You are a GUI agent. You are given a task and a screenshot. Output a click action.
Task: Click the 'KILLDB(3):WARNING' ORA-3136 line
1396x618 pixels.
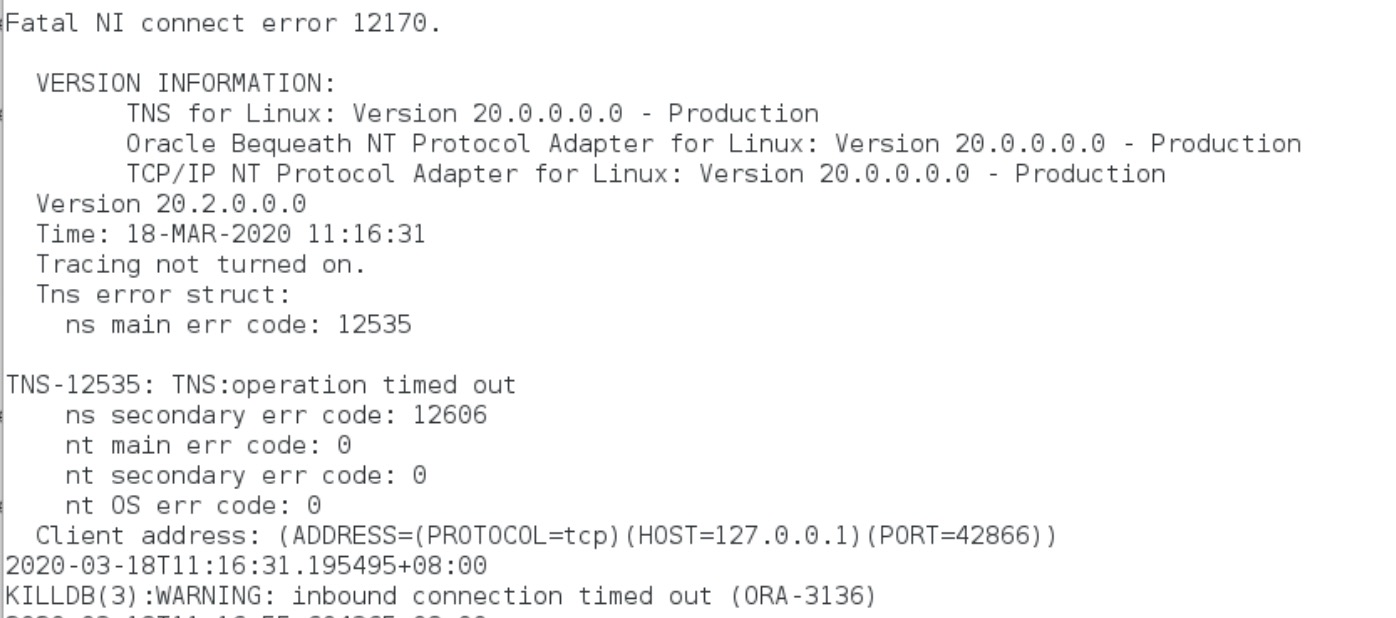441,597
